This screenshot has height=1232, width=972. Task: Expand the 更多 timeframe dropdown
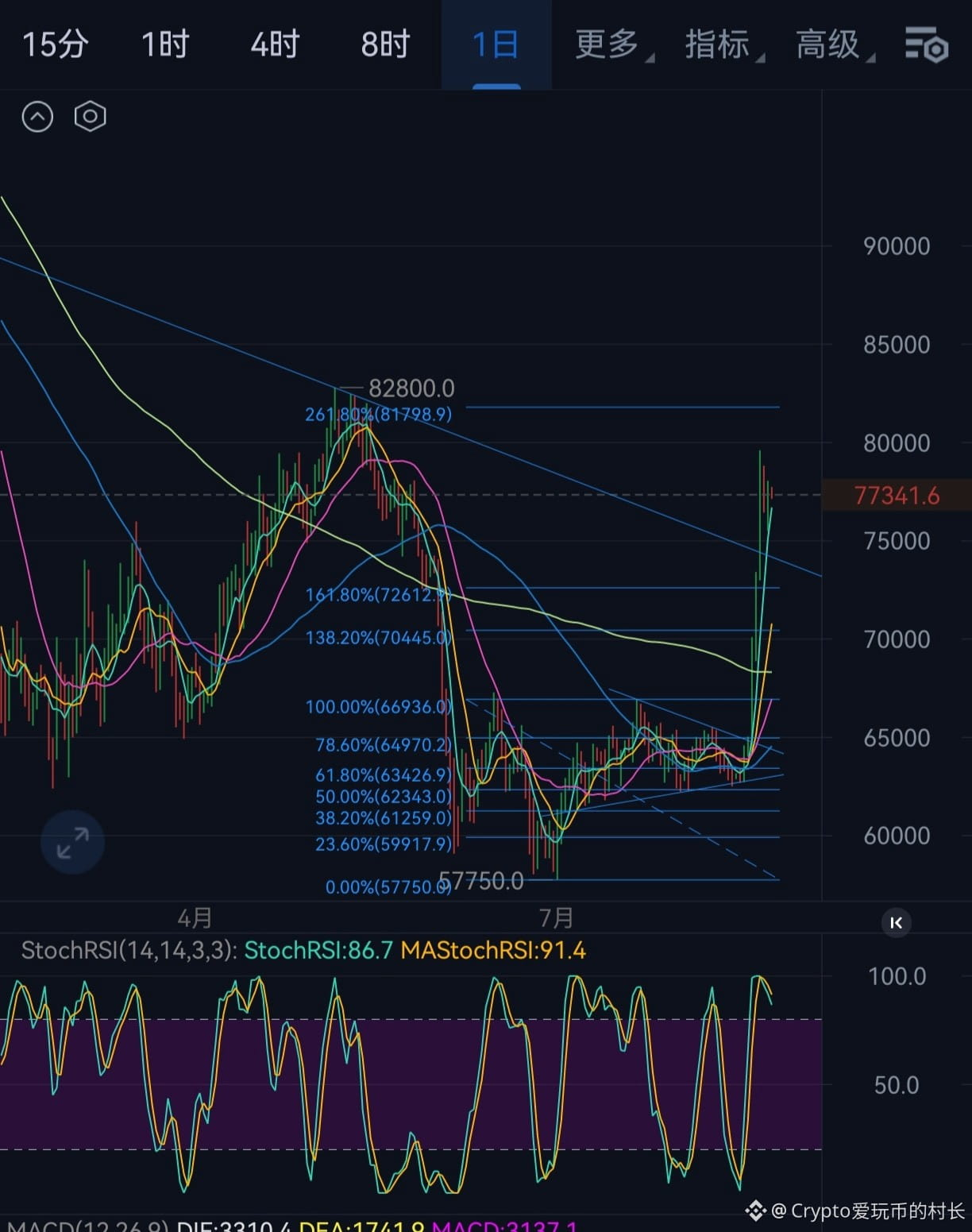click(x=613, y=44)
